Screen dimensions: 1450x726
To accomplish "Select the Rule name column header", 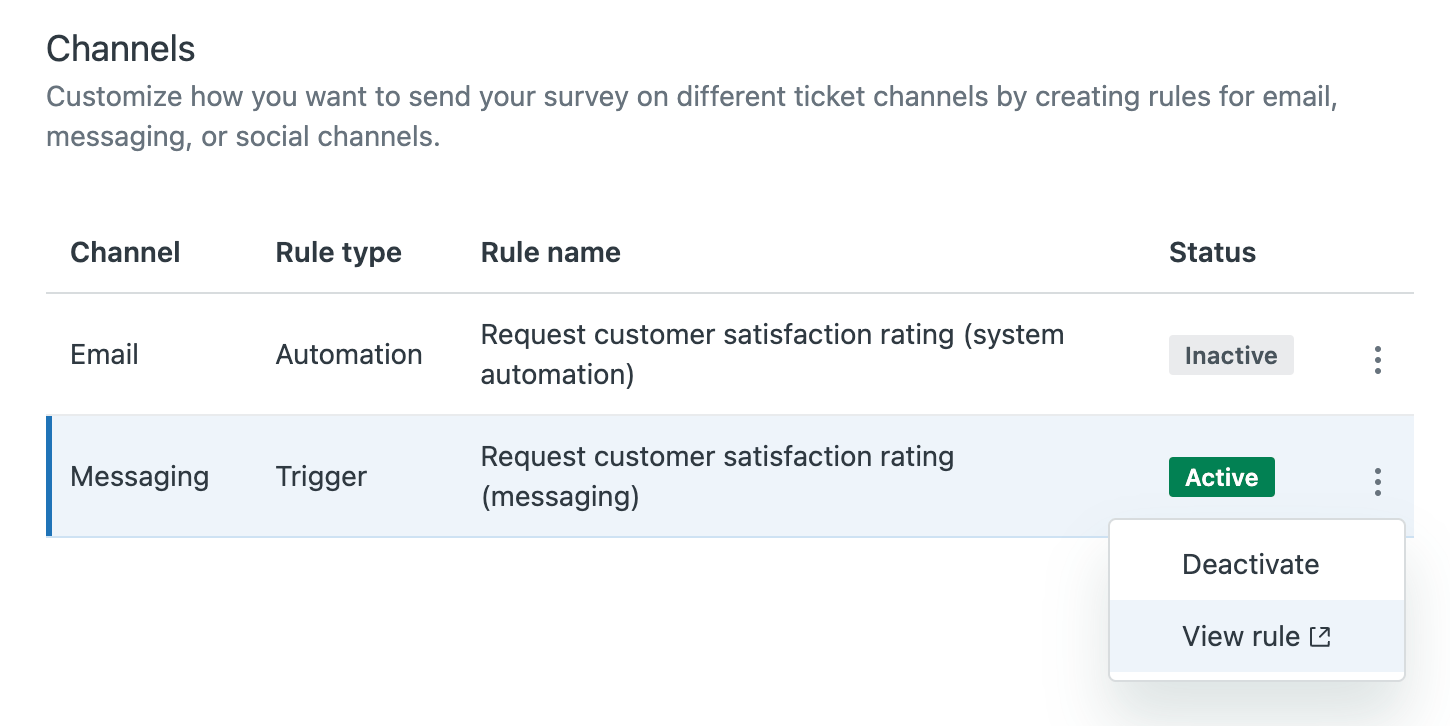I will tap(550, 252).
